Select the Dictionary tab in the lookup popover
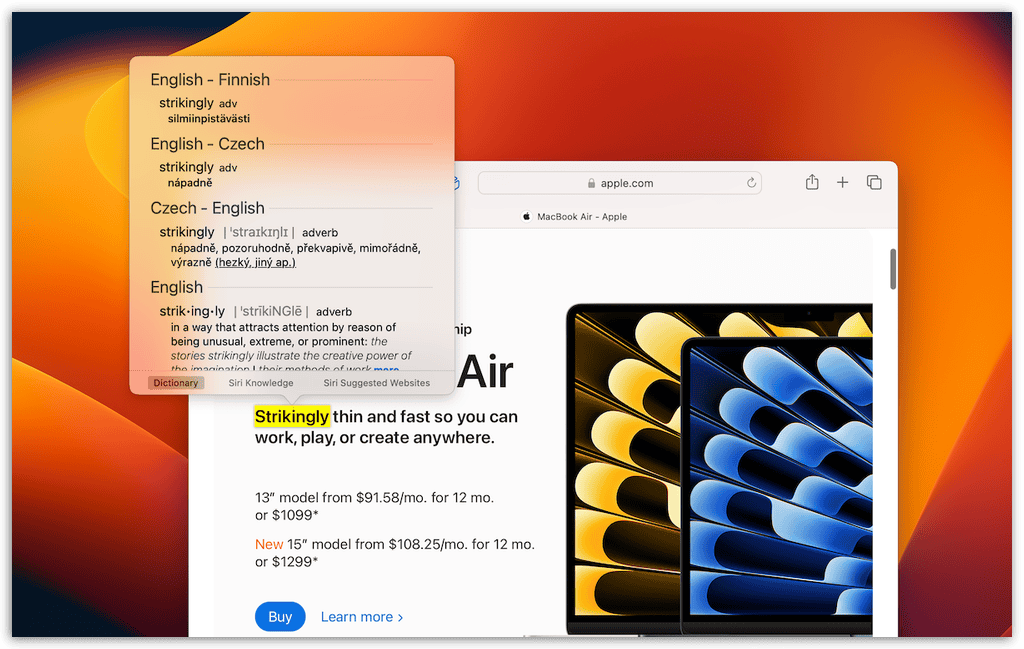This screenshot has height=649, width=1024. [x=176, y=383]
